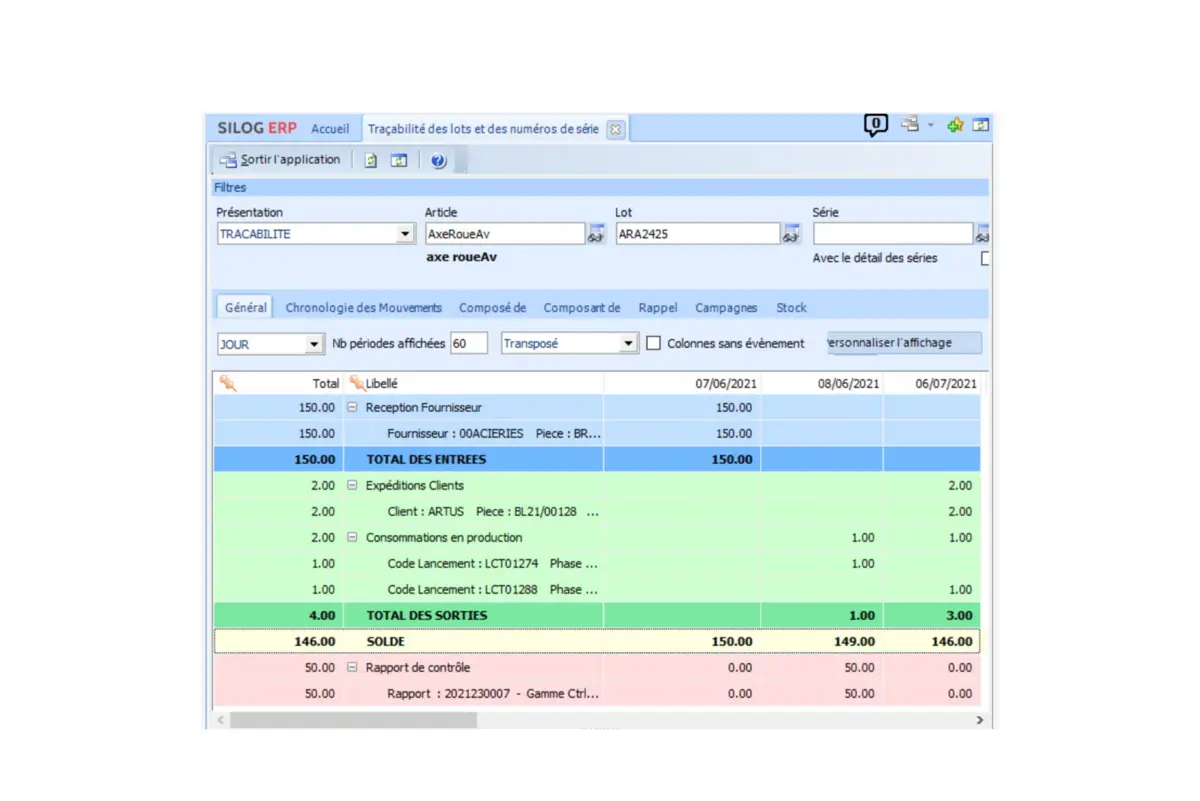Viewport: 1200px width, 801px height.
Task: Open the Série lookup with the binoculars icon
Action: point(981,233)
